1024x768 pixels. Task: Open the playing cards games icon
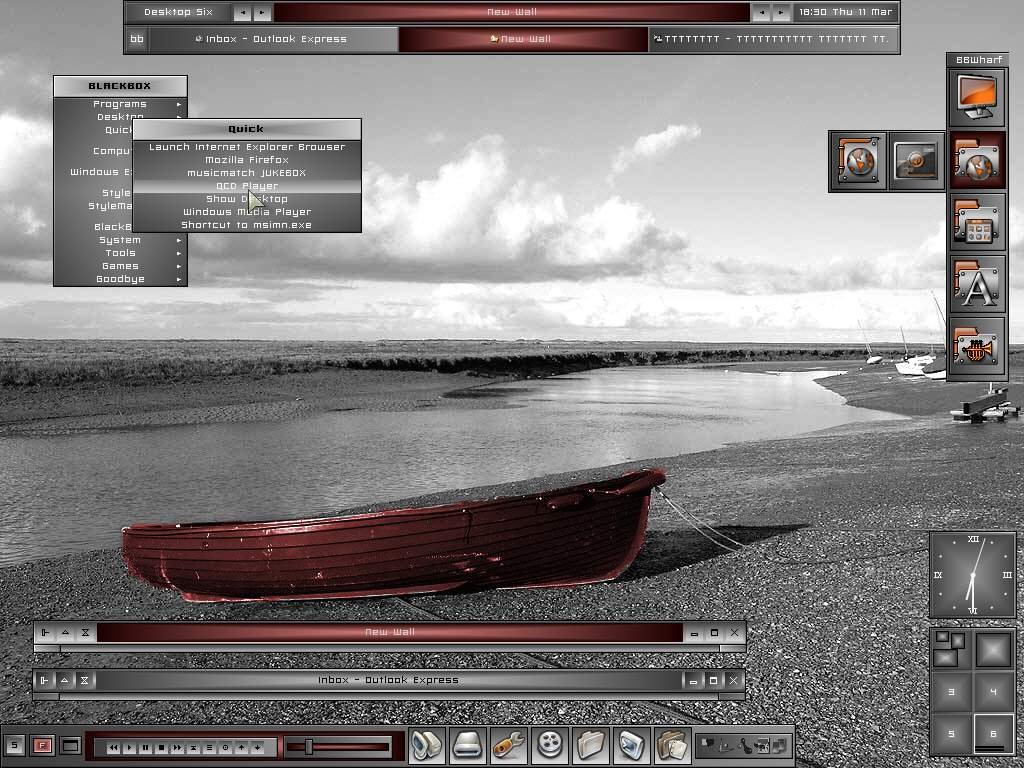[x=672, y=745]
